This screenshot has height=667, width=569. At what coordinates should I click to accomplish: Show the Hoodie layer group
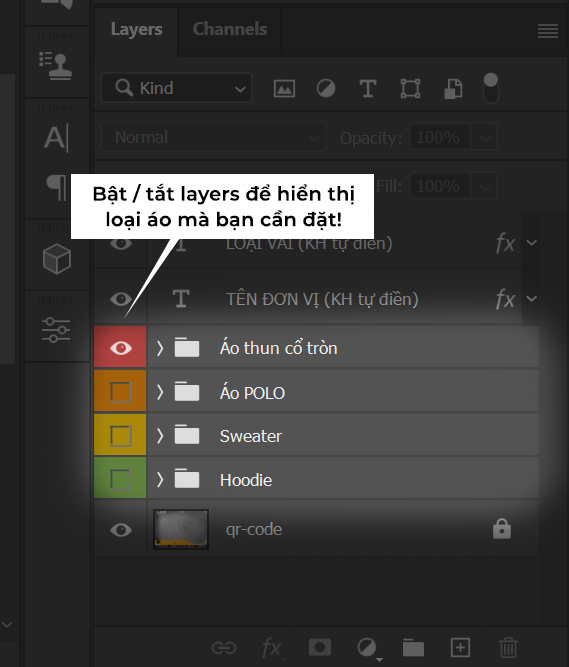coord(121,479)
